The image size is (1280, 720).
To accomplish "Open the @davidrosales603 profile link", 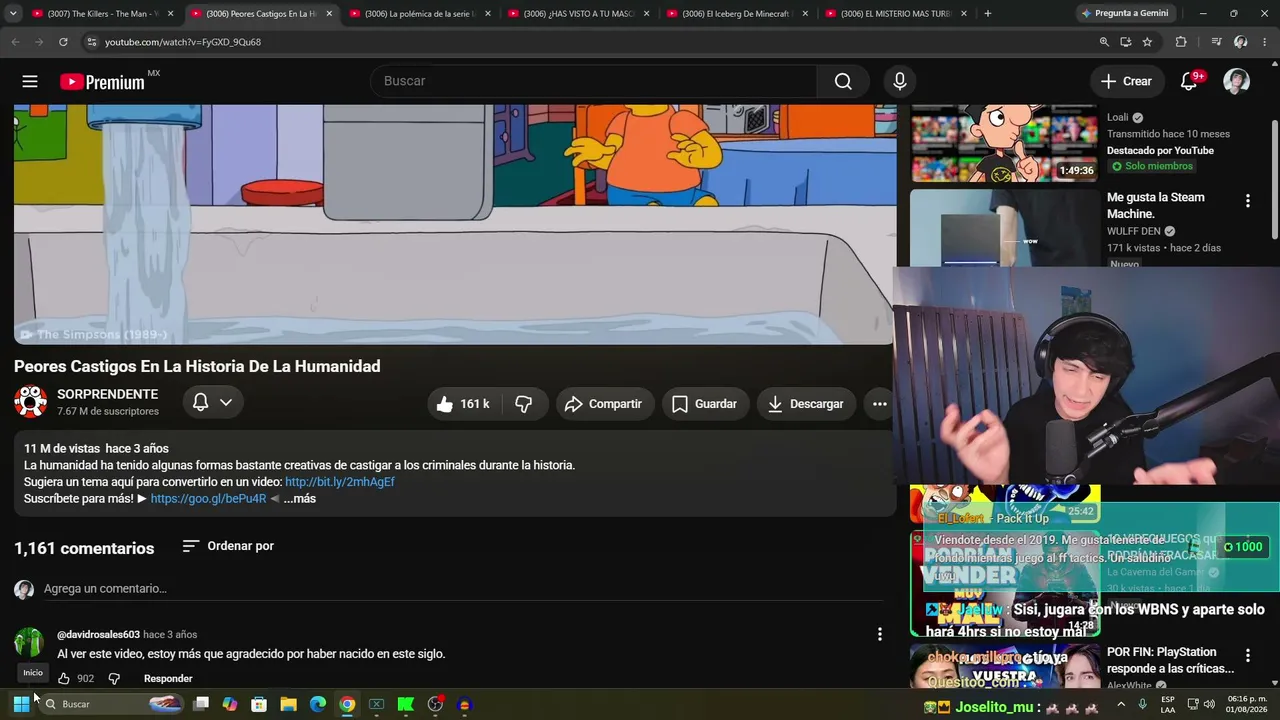I will pyautogui.click(x=98, y=635).
